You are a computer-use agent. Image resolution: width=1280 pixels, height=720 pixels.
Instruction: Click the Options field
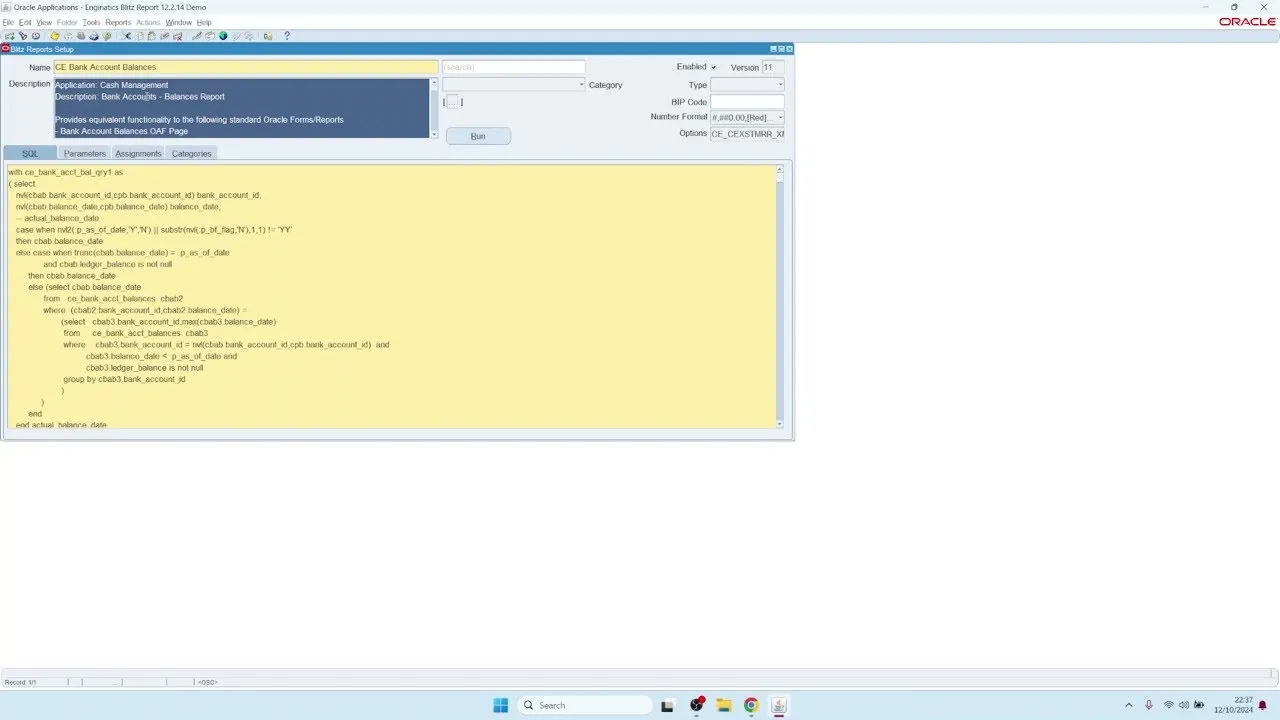(x=747, y=133)
